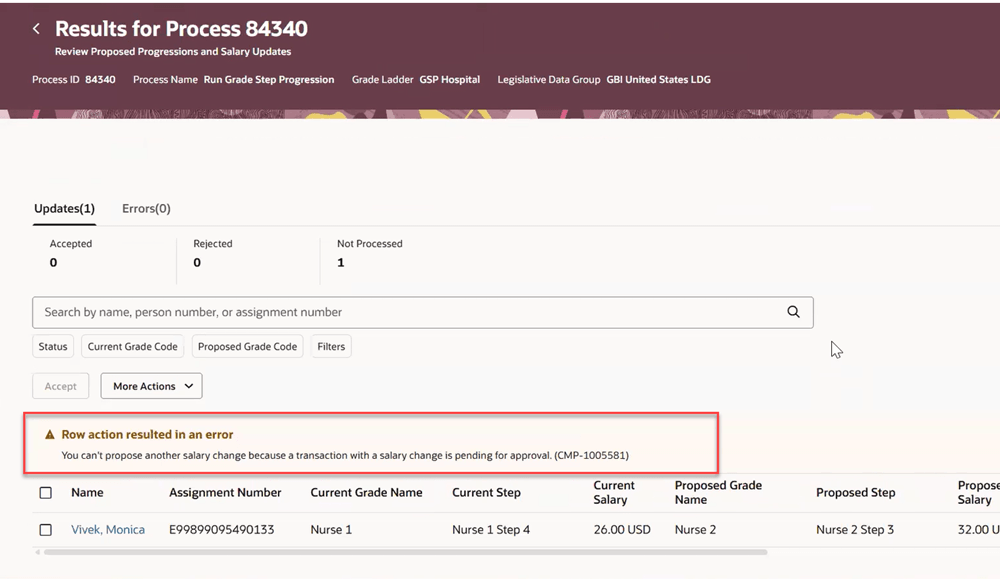
Task: Open additional Filters options
Action: [x=330, y=346]
